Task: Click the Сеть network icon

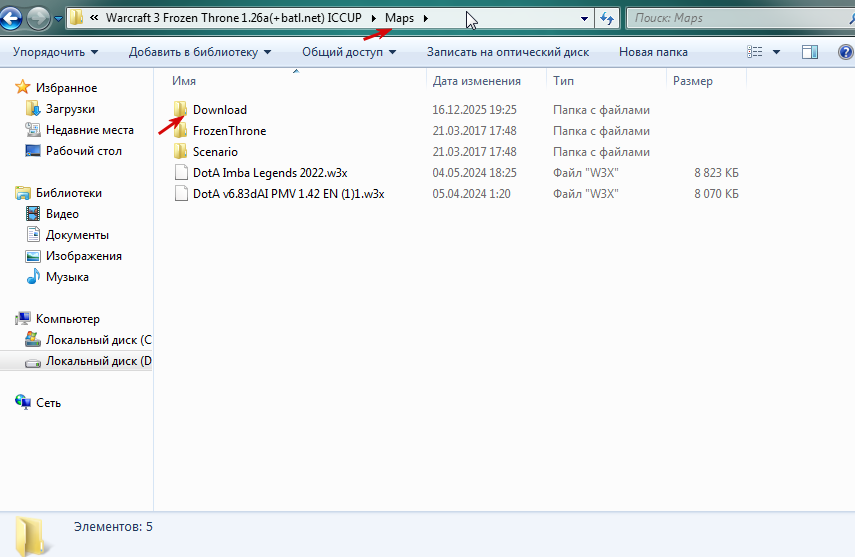Action: pos(23,402)
